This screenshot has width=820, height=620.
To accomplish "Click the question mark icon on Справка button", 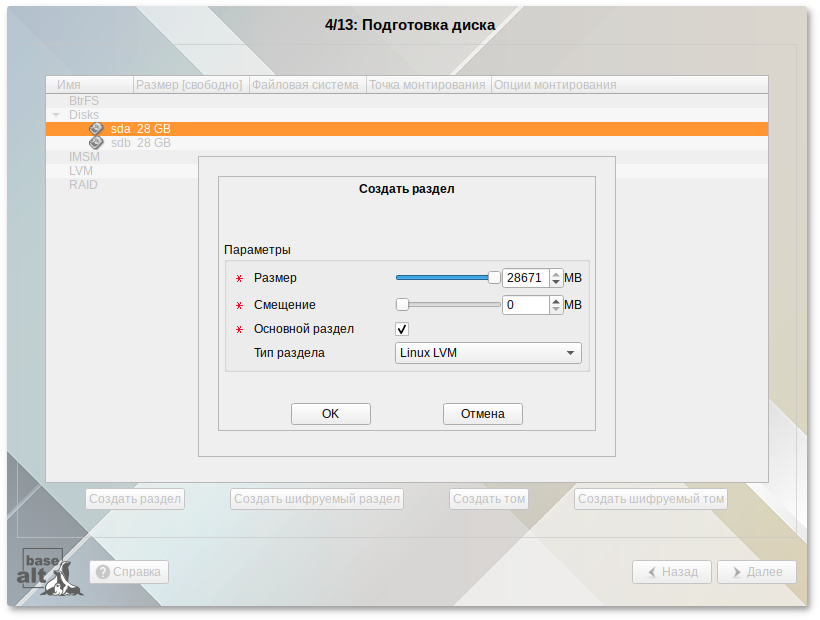I will point(103,572).
